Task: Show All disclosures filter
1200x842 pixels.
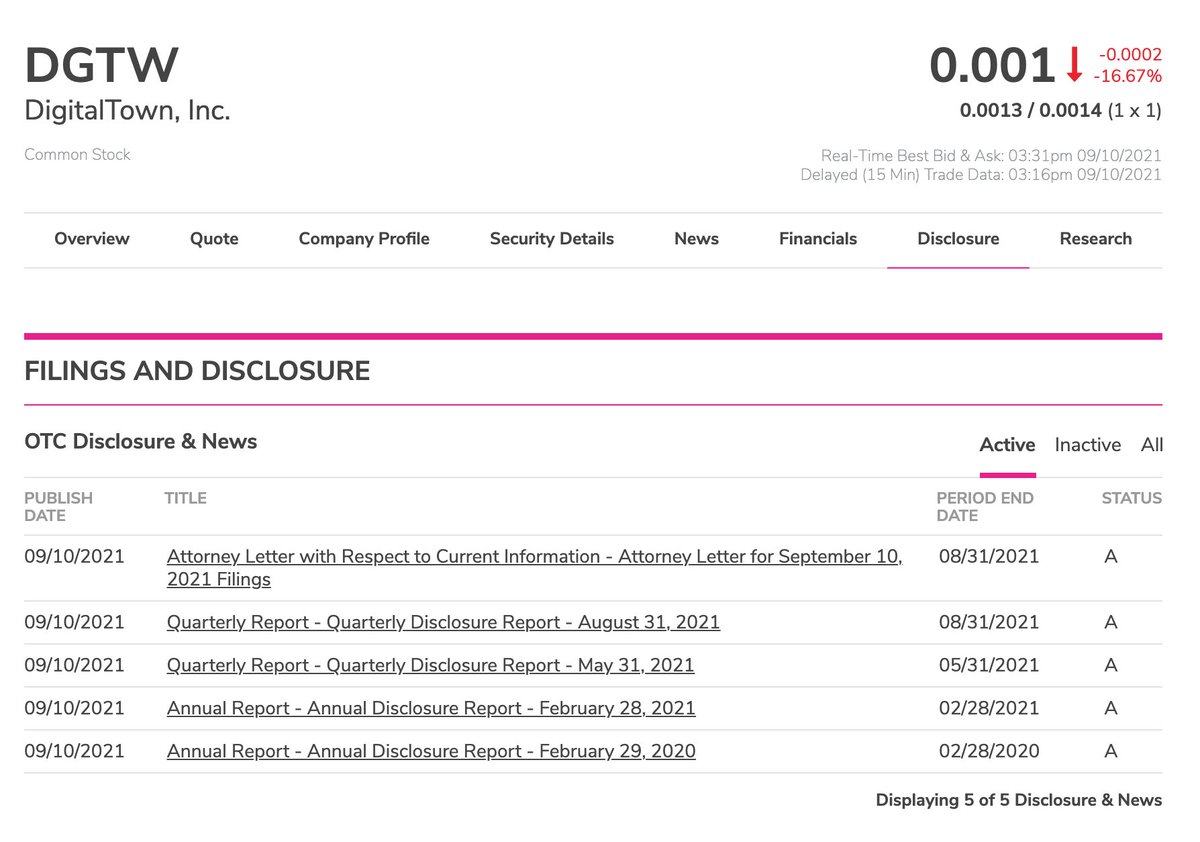Action: click(1152, 445)
